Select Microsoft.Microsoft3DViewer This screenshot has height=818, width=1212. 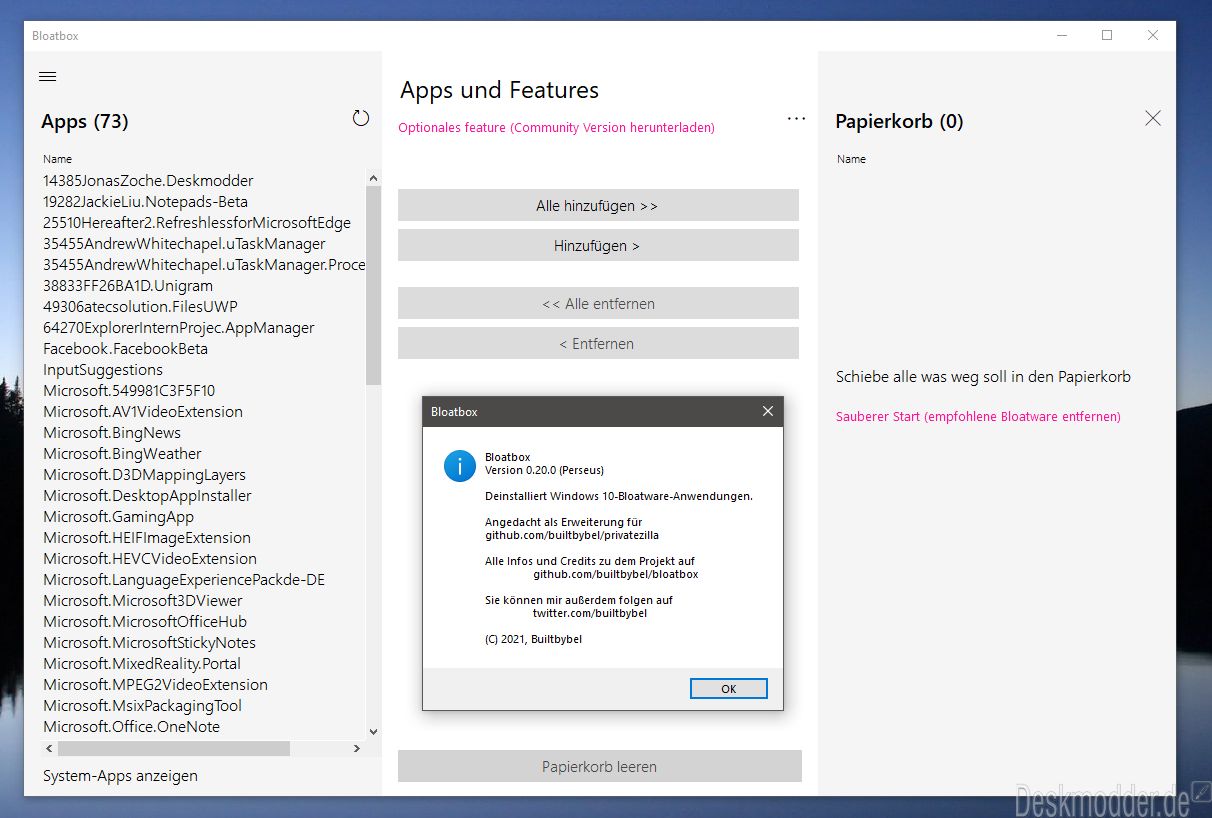point(143,601)
